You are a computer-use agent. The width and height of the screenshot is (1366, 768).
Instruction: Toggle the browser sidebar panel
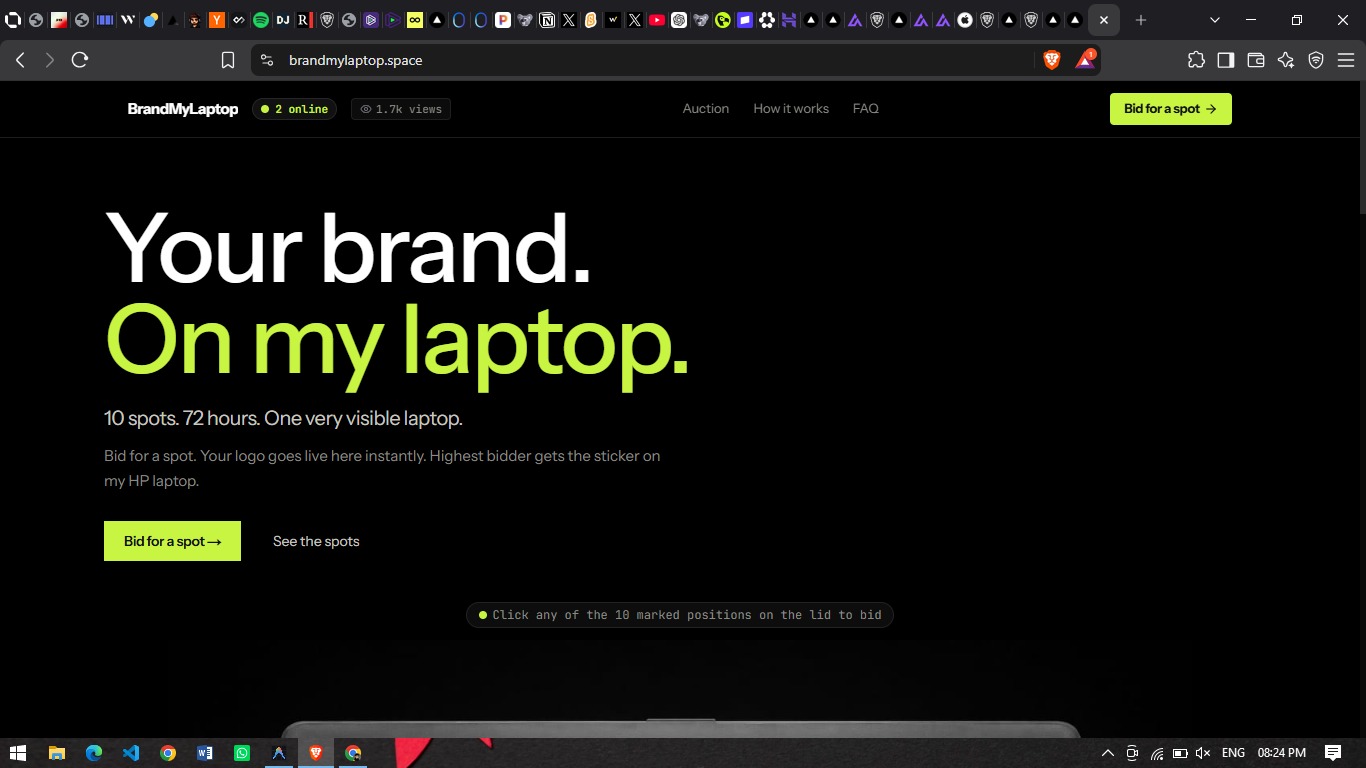[x=1226, y=60]
